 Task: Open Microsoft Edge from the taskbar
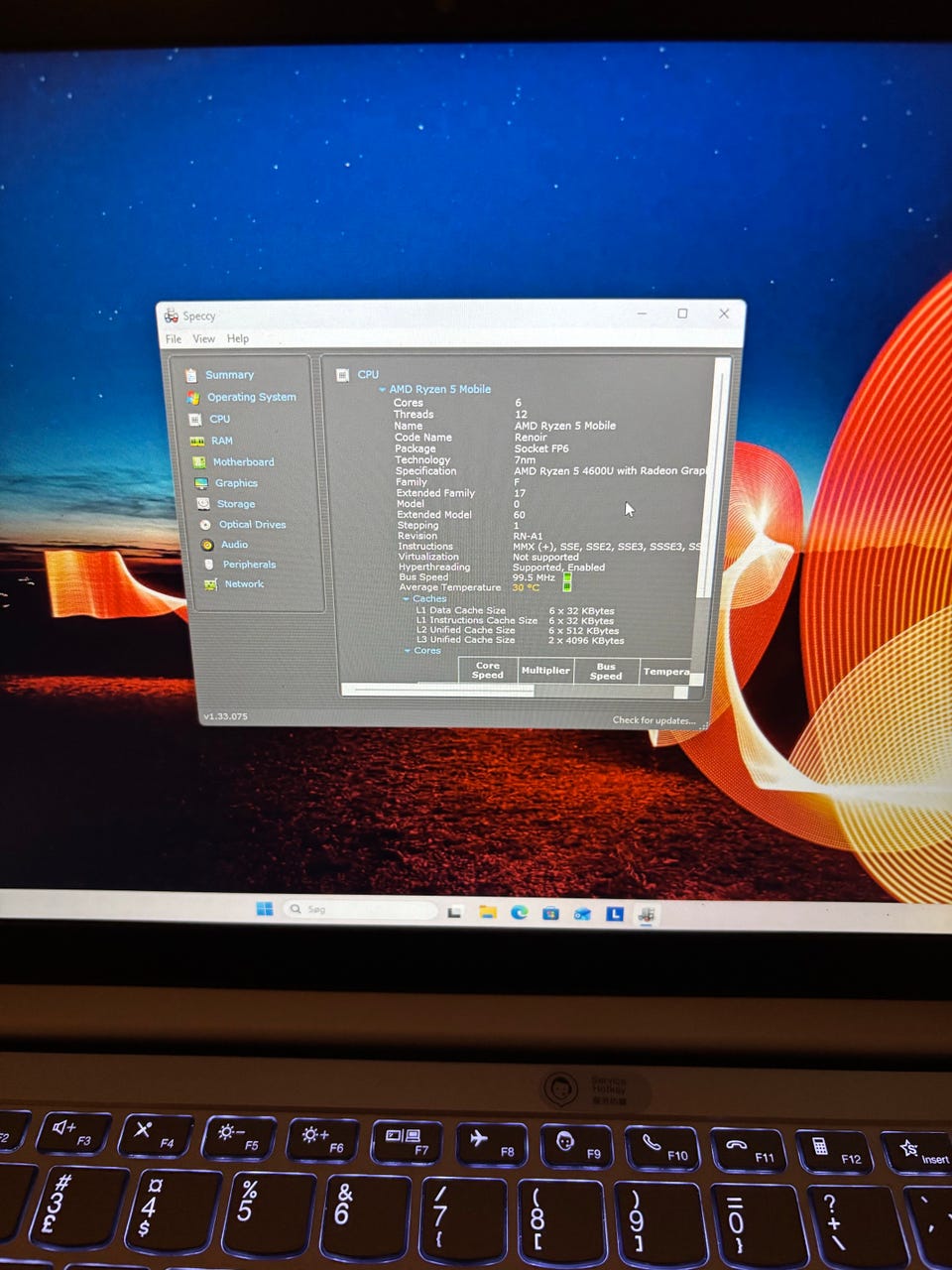[x=519, y=912]
